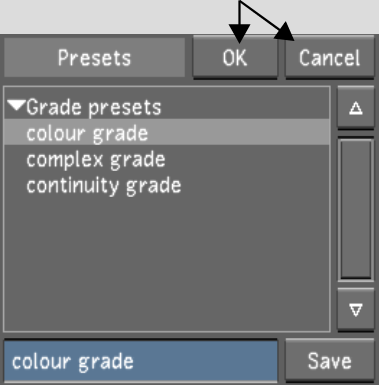
Task: Click the vertical scrollbar thumb
Action: pyautogui.click(x=356, y=209)
